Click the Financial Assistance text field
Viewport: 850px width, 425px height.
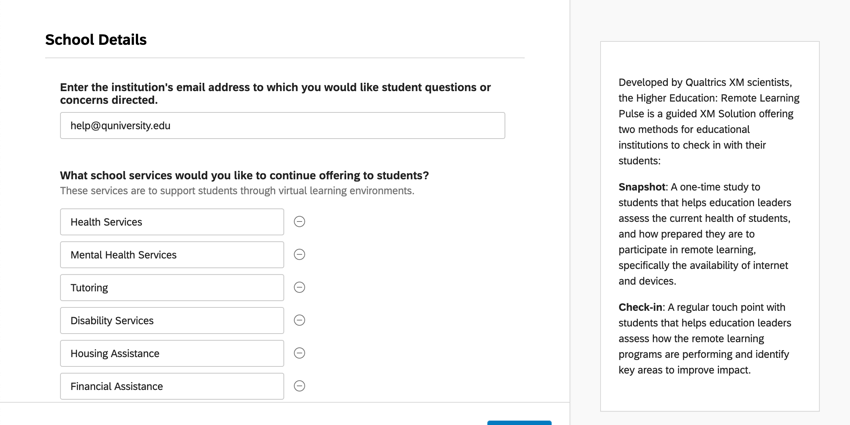pyautogui.click(x=172, y=386)
